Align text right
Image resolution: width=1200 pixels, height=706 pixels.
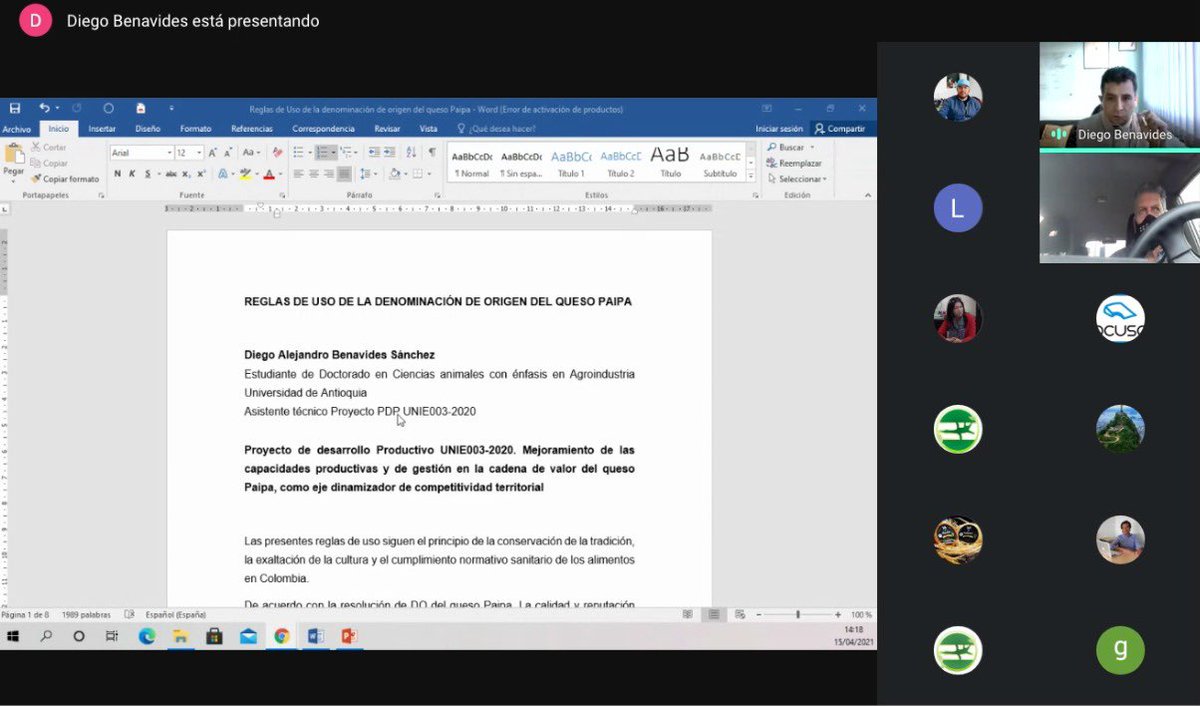(329, 174)
